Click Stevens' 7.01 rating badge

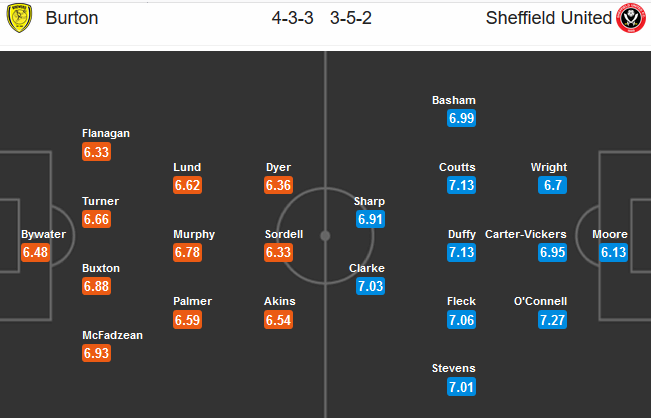(x=462, y=386)
